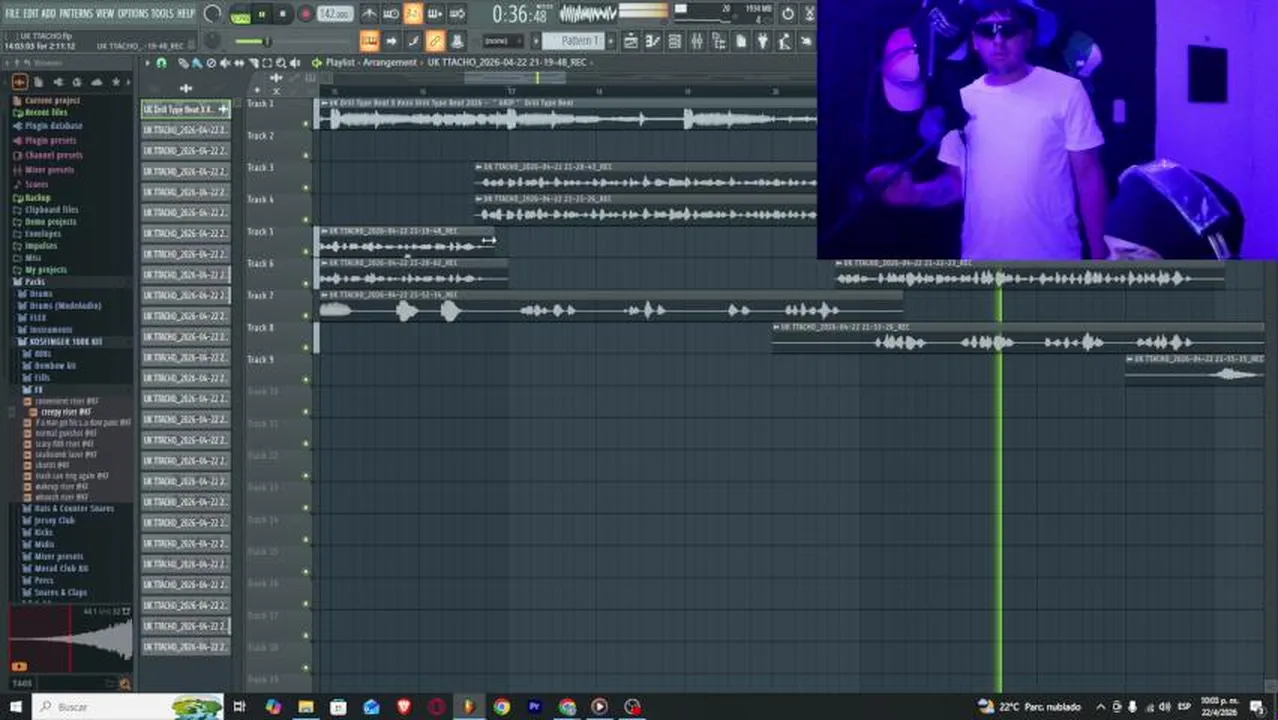1278x720 pixels.
Task: Toggle the countdown before recording icon
Action: [x=392, y=14]
